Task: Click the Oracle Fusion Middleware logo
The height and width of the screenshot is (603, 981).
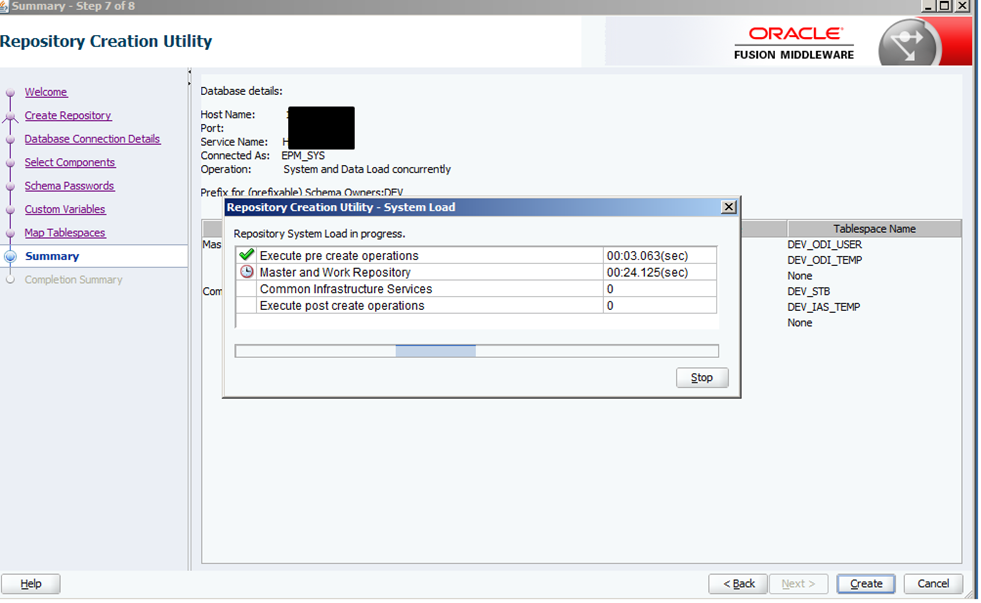Action: tap(794, 42)
